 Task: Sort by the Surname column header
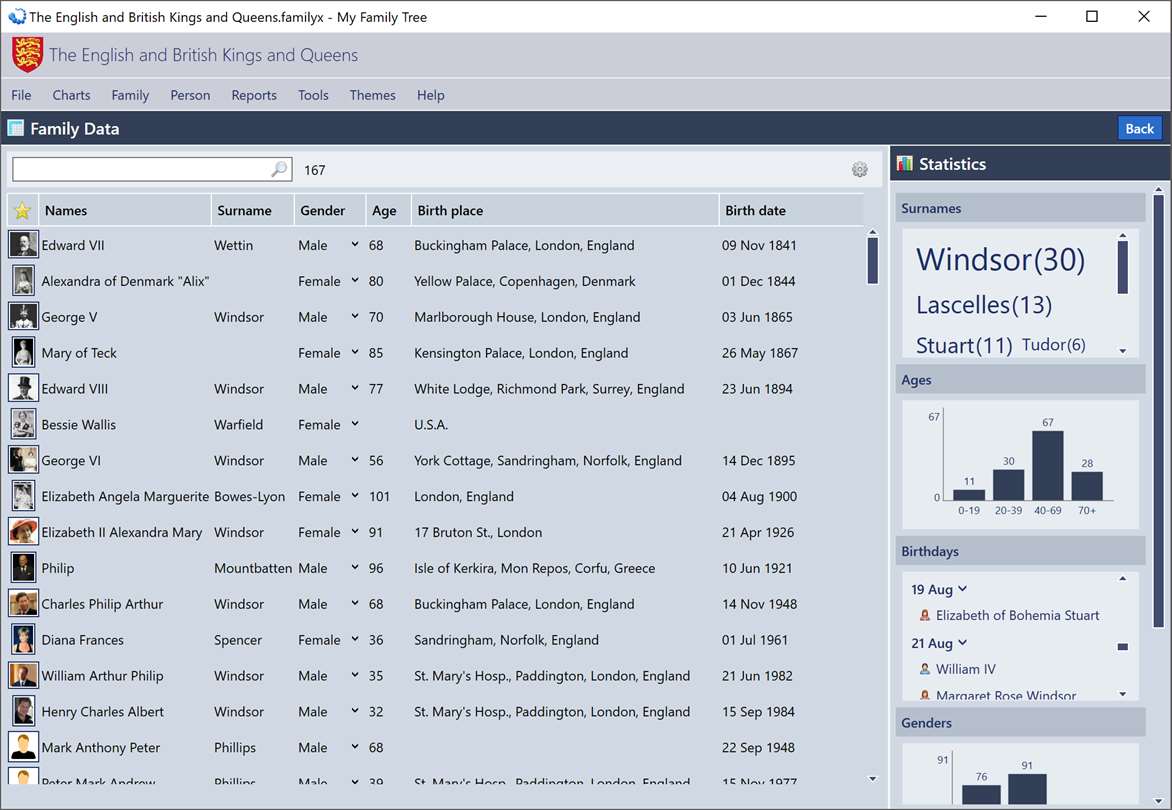[253, 211]
